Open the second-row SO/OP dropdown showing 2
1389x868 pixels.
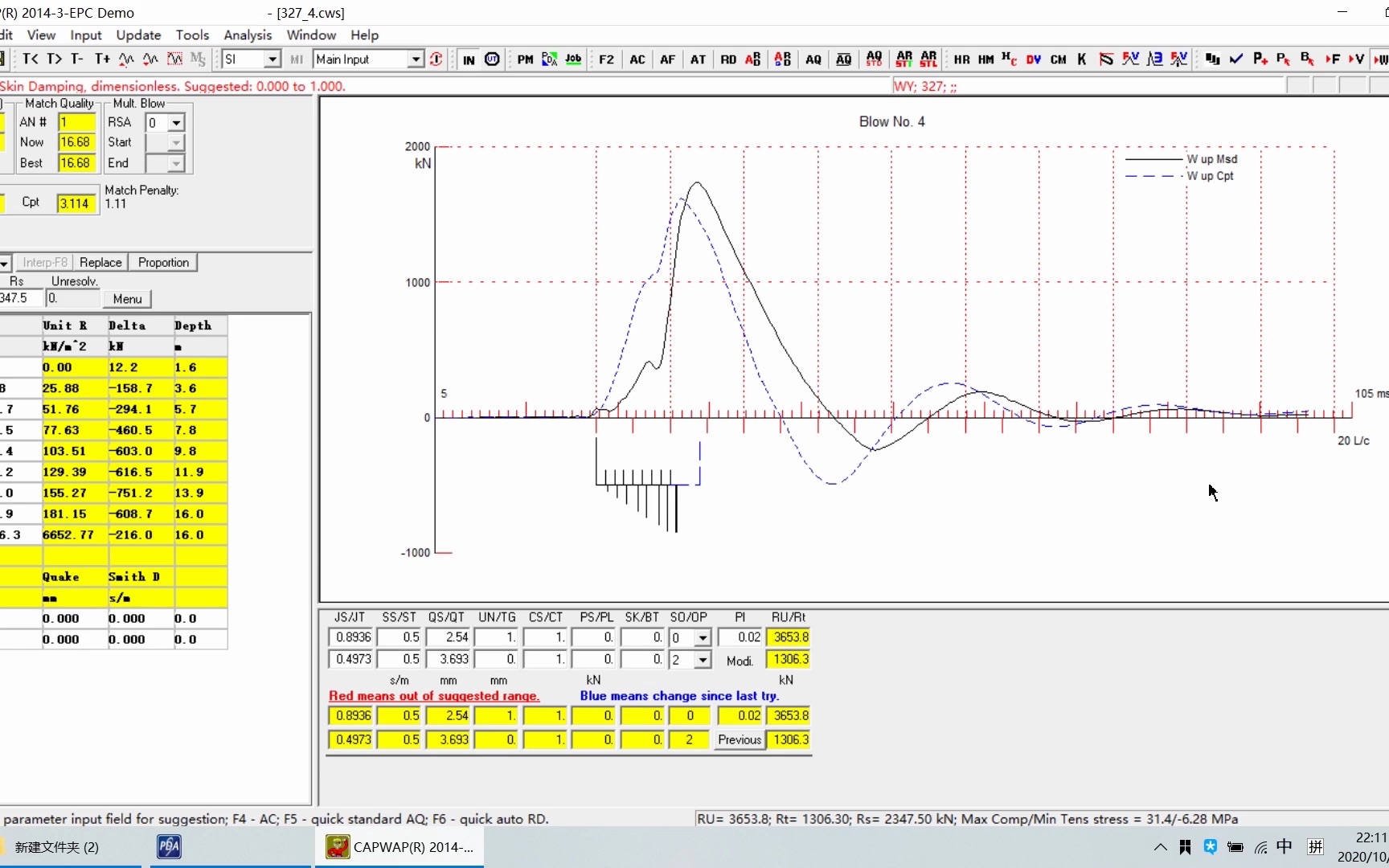(x=703, y=660)
